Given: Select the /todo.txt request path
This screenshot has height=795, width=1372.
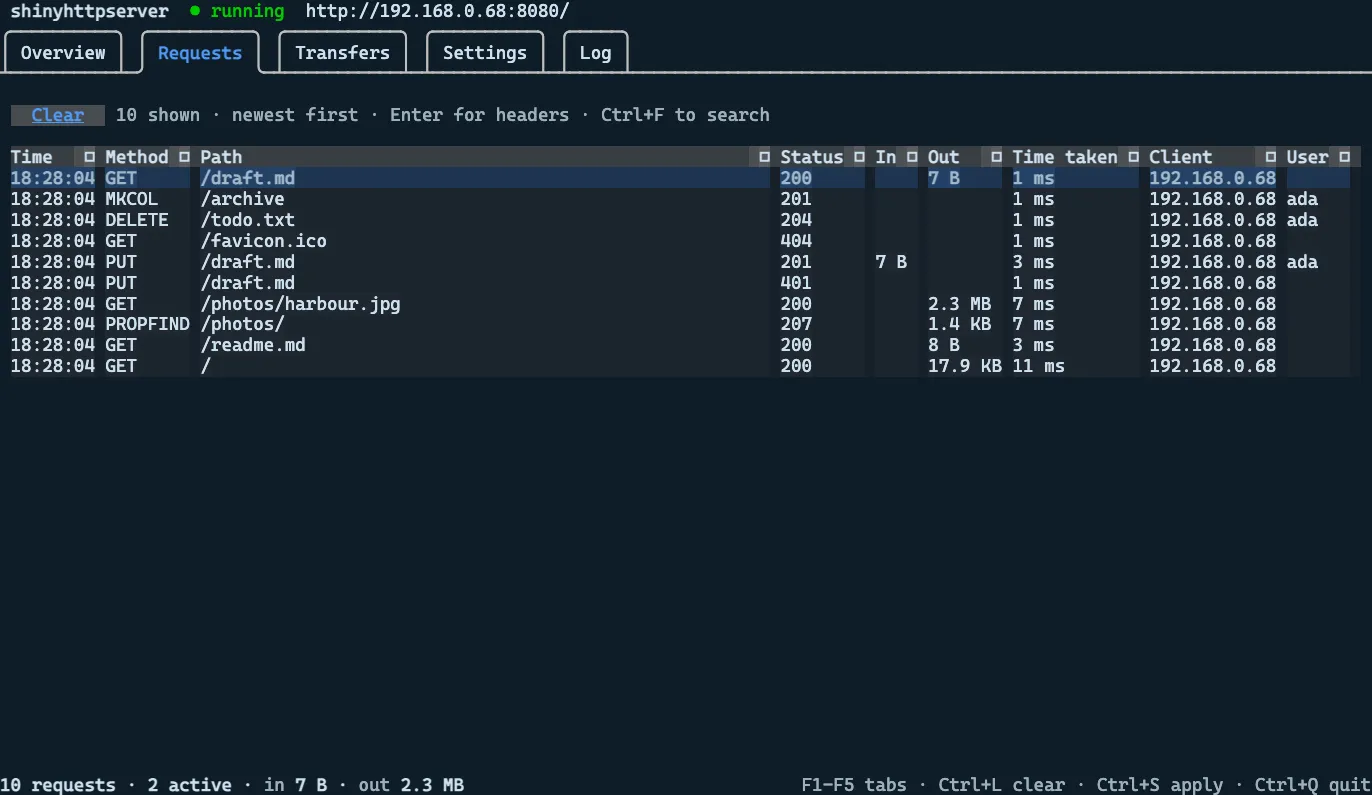Looking at the screenshot, I should click(x=248, y=220).
